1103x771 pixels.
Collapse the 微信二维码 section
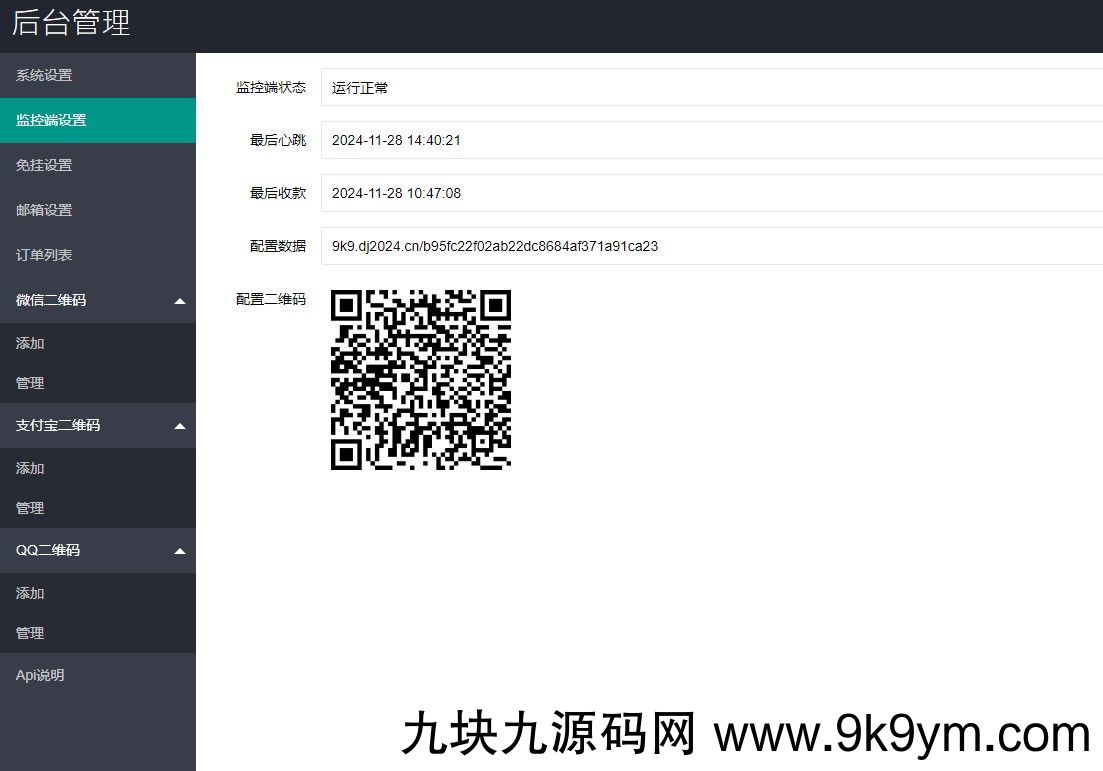[x=98, y=300]
